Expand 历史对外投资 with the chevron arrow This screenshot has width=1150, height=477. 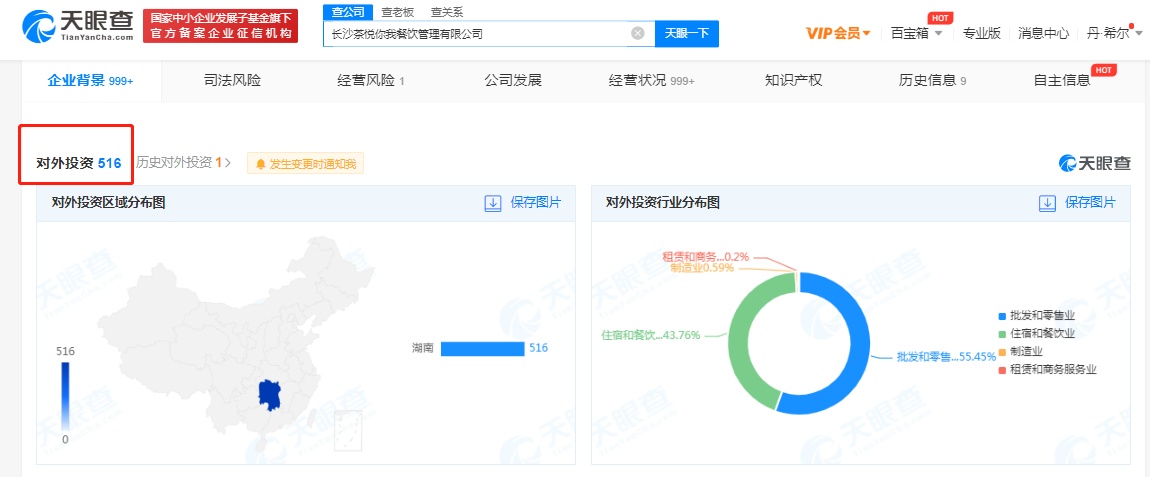228,163
